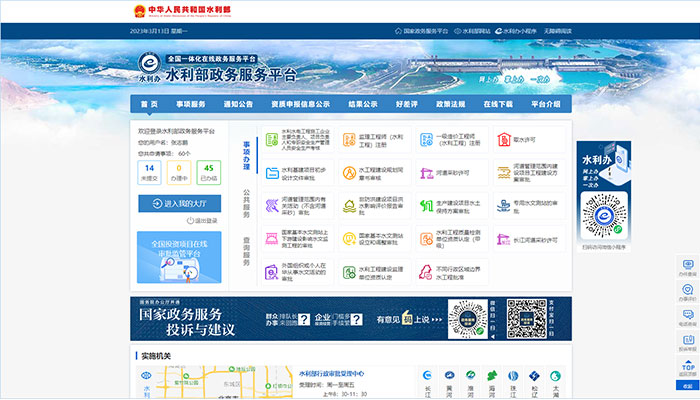The height and width of the screenshot is (400, 700).
Task: Open 水利工程质量检测单位资质认定 orange icon
Action: (x=426, y=239)
